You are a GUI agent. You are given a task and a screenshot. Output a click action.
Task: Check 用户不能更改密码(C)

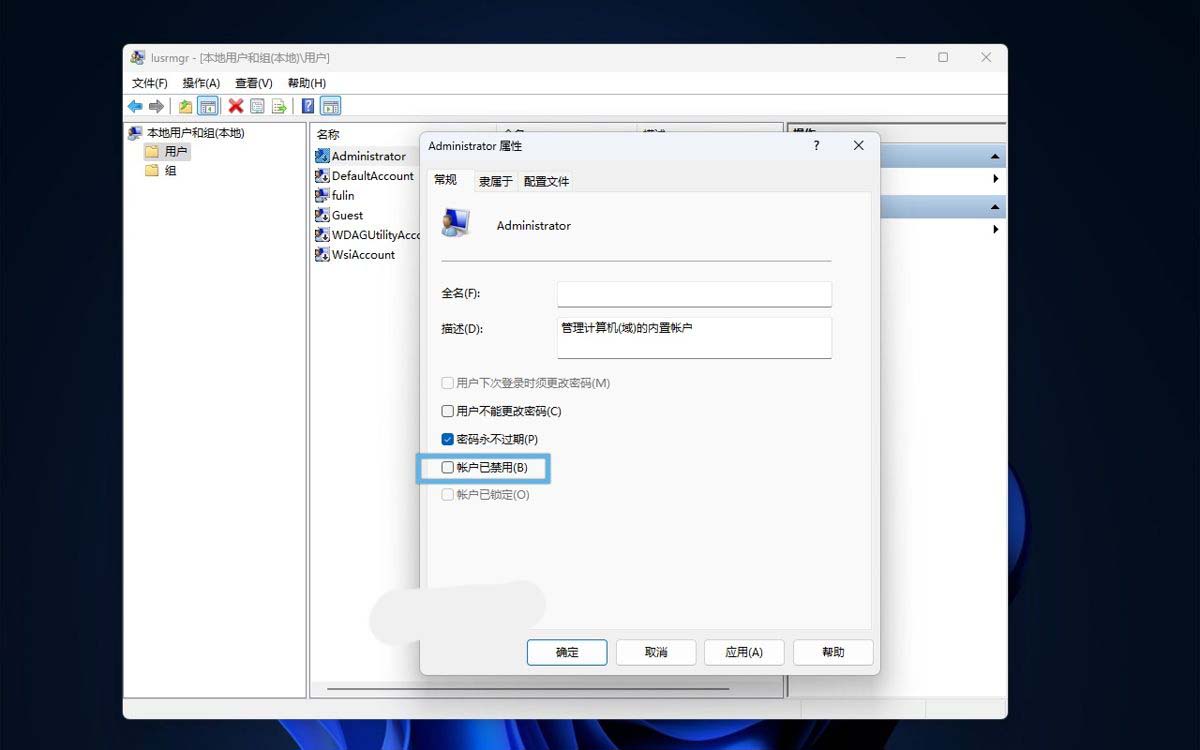pos(447,411)
